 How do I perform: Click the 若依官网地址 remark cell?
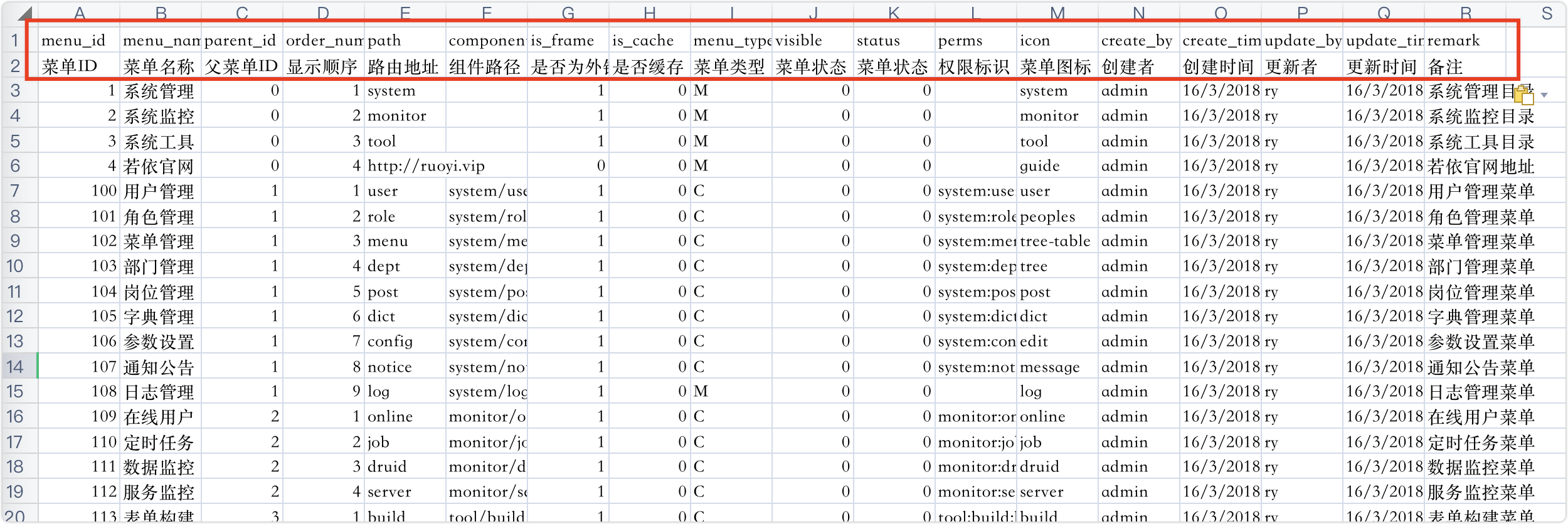(1481, 165)
